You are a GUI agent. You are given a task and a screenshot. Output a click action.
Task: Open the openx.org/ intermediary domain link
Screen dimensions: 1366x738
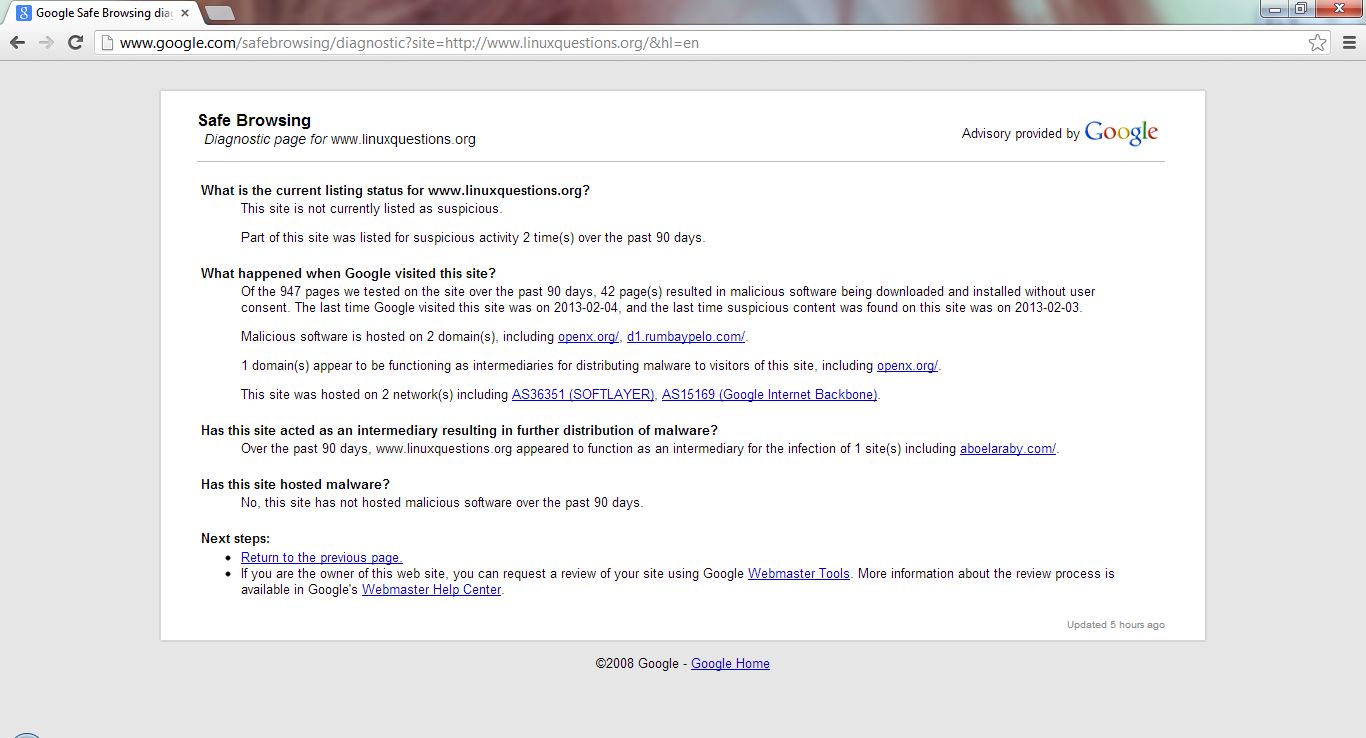[907, 366]
